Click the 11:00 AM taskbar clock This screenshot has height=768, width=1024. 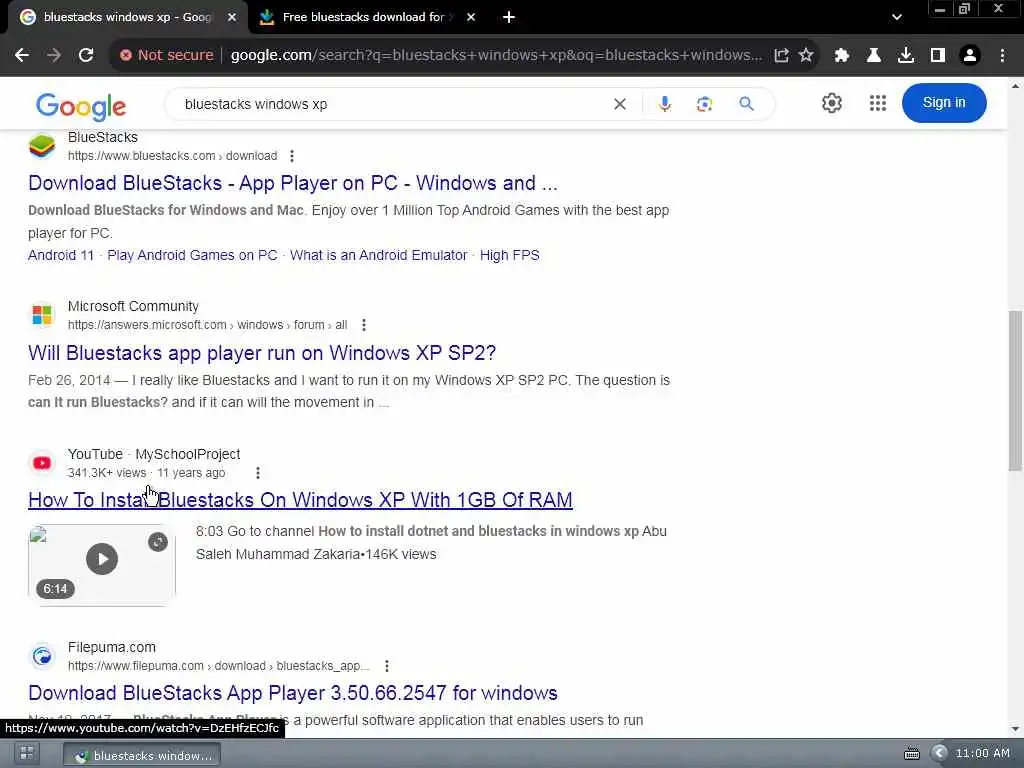click(x=983, y=754)
